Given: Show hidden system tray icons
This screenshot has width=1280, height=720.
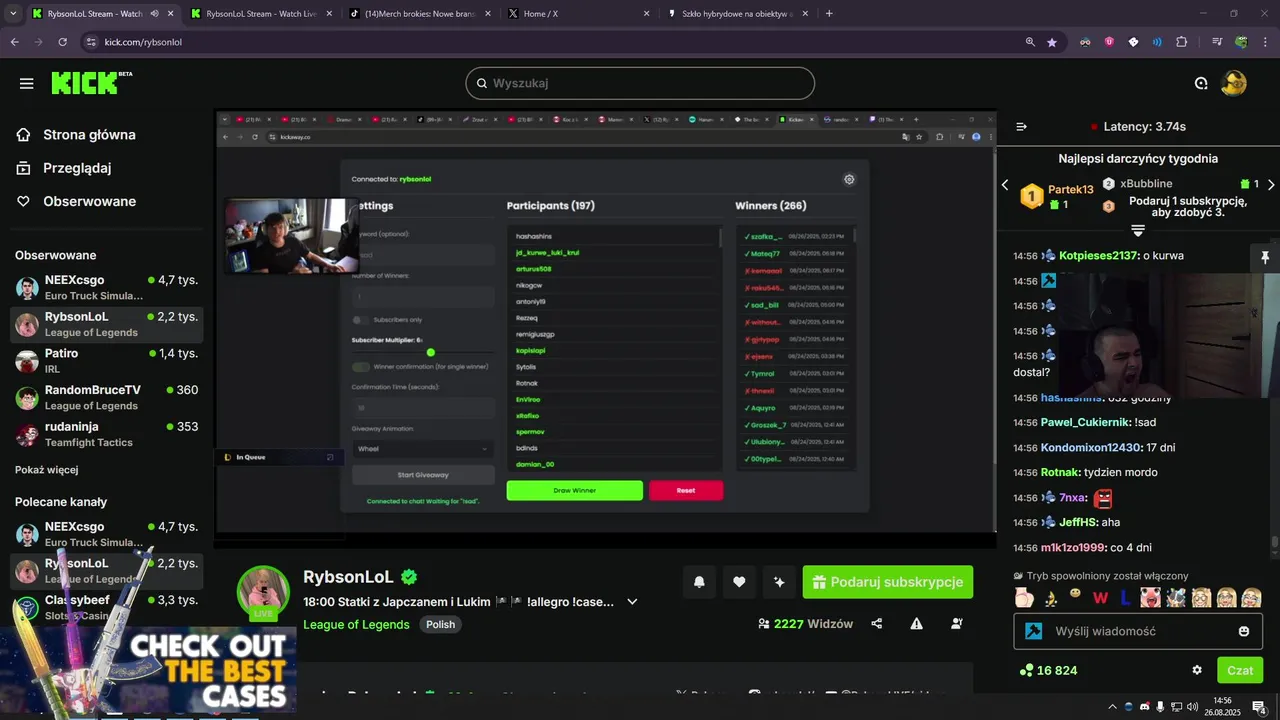Looking at the screenshot, I should (x=1112, y=707).
